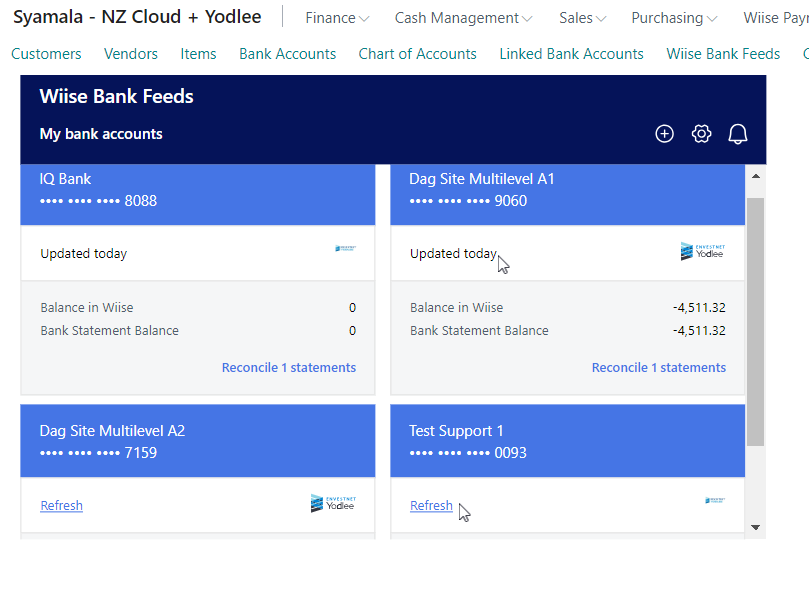
Task: Select the Dag Site Multilevel A1 card header
Action: (568, 194)
